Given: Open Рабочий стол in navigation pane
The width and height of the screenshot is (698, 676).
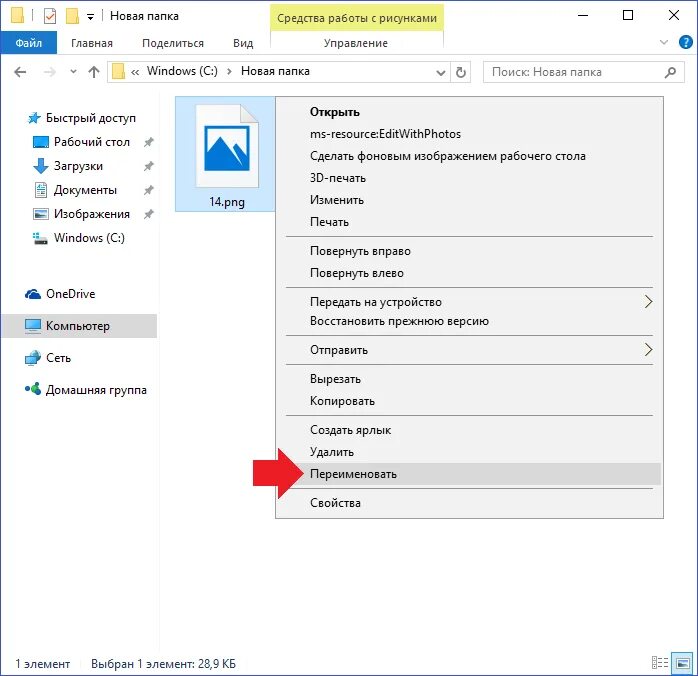Looking at the screenshot, I should [x=92, y=142].
